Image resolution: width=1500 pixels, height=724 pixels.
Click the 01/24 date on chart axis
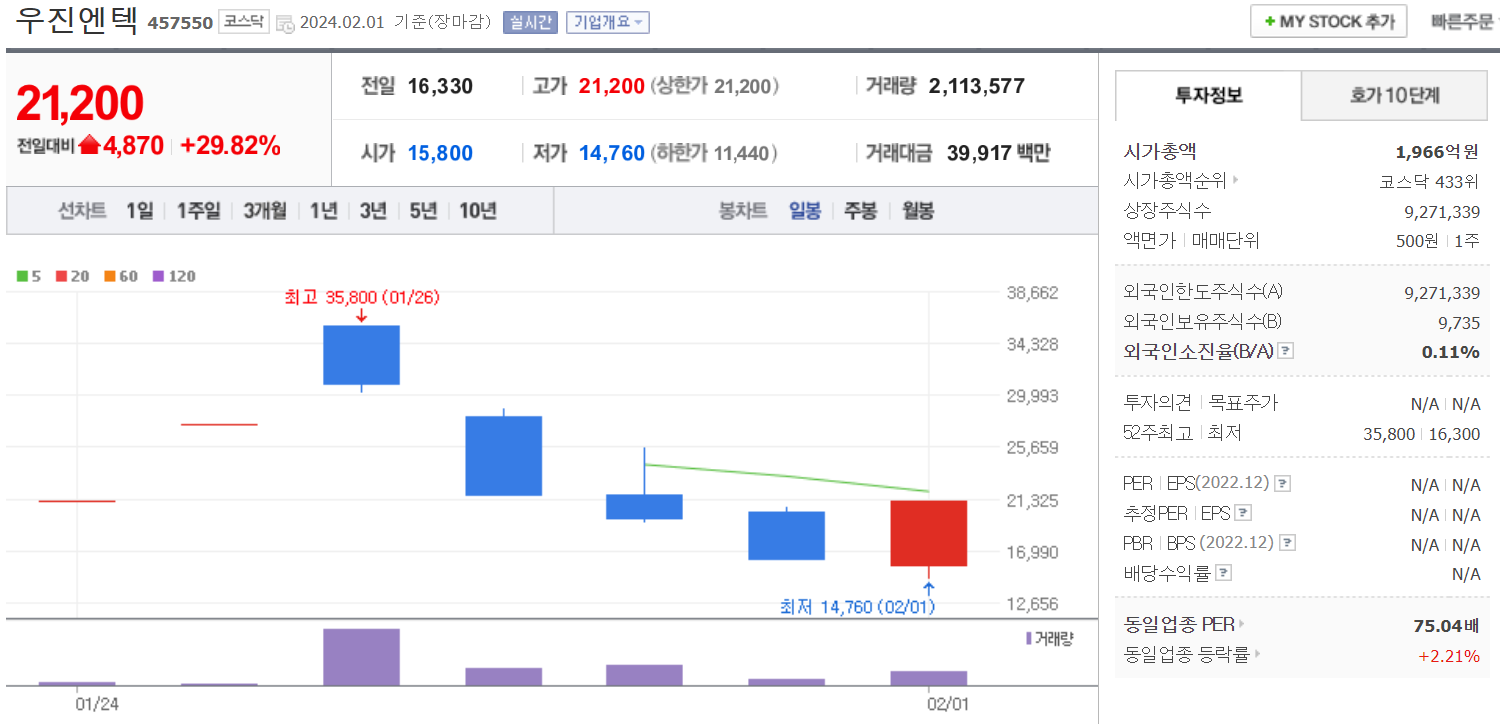tap(97, 704)
